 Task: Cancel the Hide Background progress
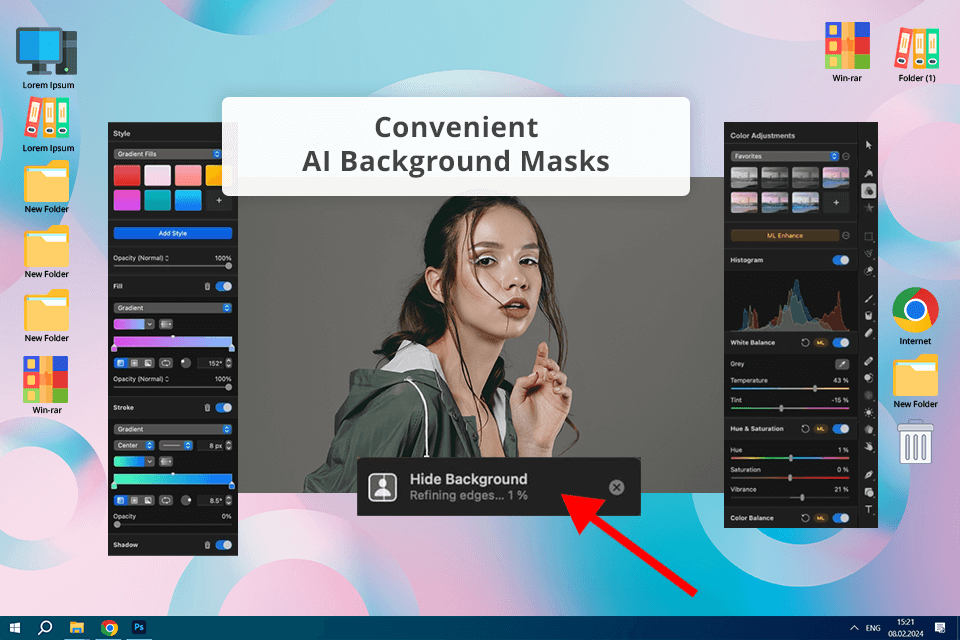click(617, 487)
